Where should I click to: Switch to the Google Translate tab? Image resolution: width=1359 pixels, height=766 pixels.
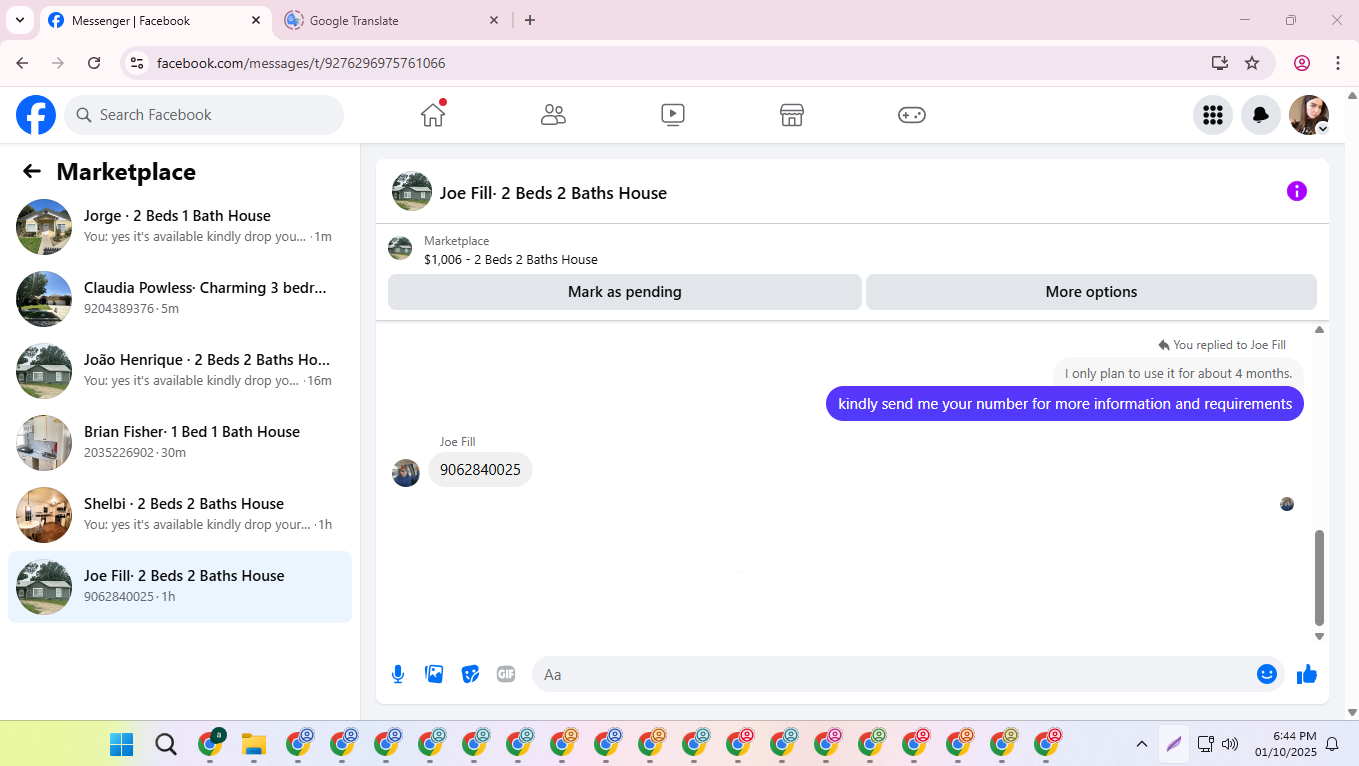click(x=392, y=21)
